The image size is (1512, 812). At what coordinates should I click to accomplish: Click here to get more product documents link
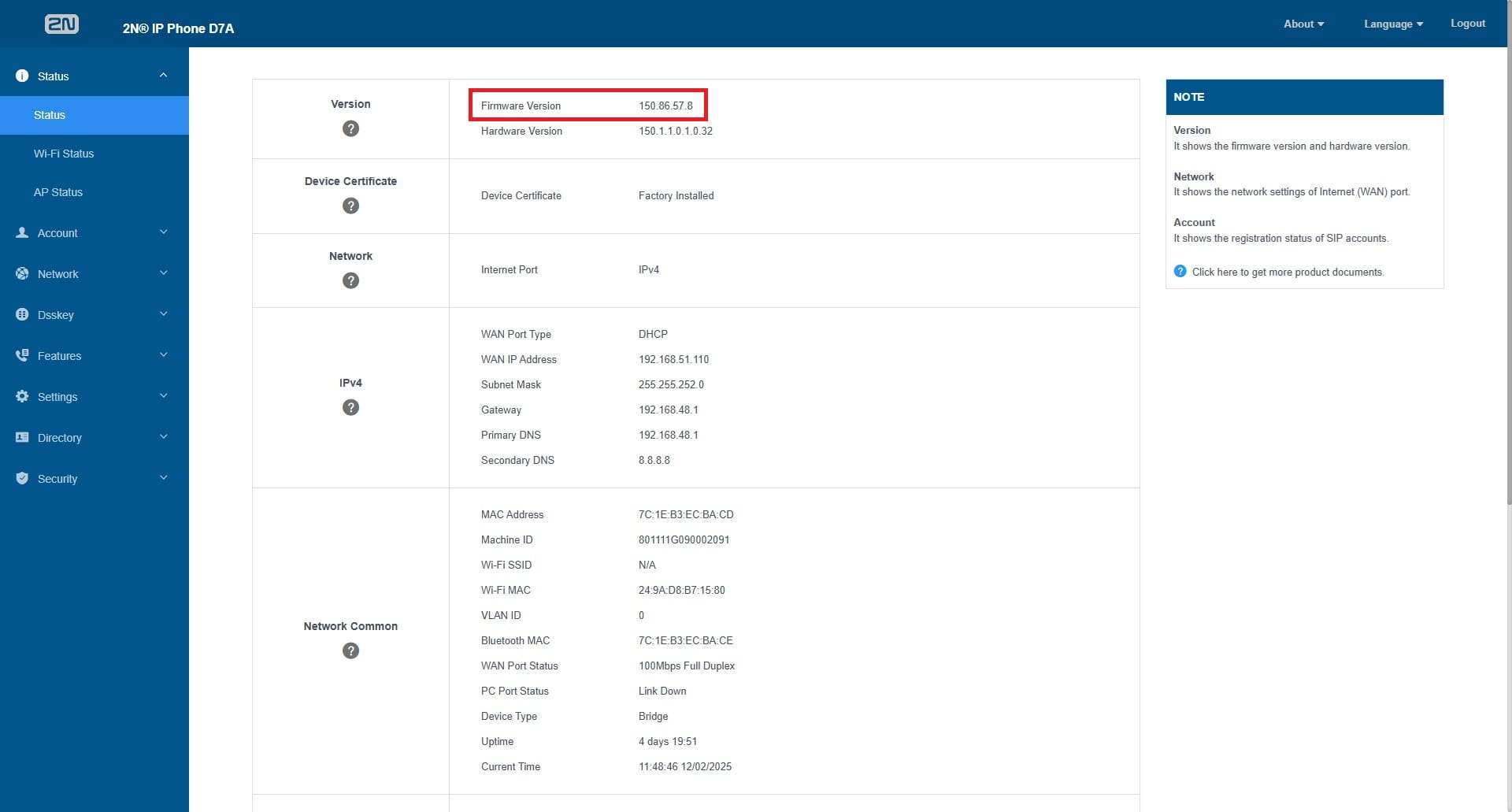click(x=1288, y=272)
